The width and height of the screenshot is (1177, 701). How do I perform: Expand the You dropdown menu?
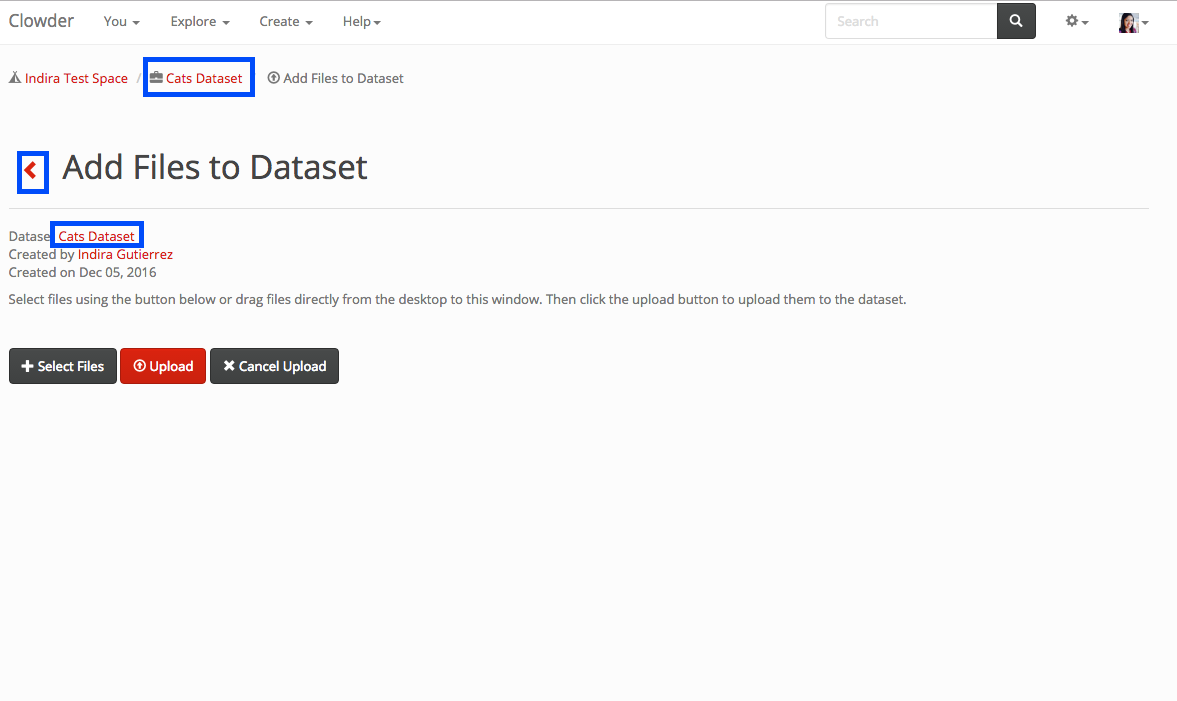click(x=121, y=21)
